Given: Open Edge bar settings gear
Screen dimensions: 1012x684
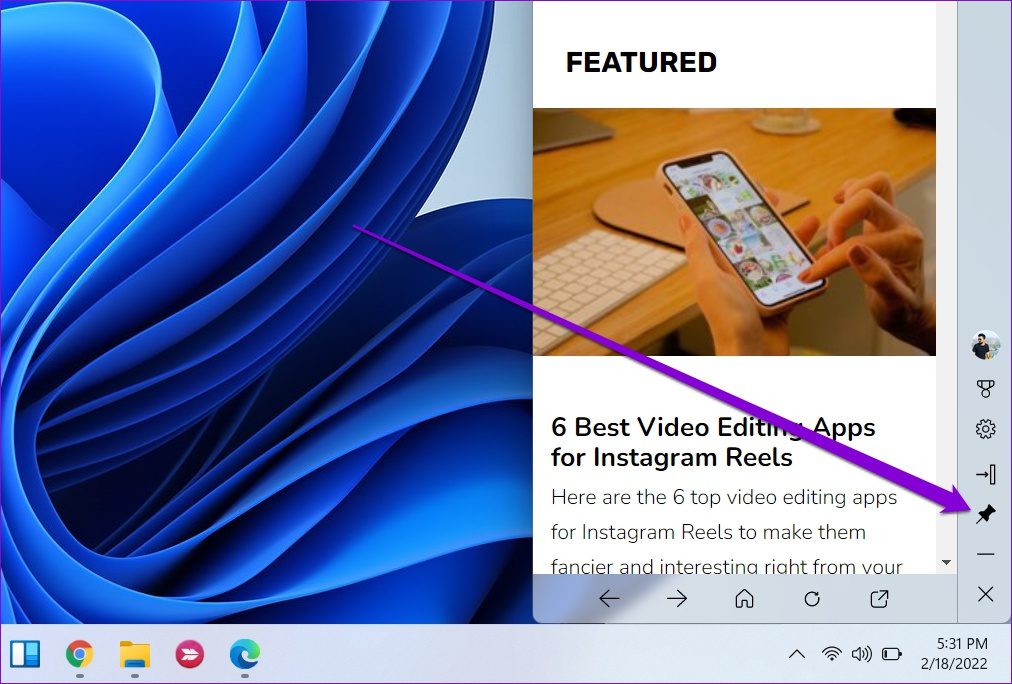Looking at the screenshot, I should pyautogui.click(x=985, y=428).
